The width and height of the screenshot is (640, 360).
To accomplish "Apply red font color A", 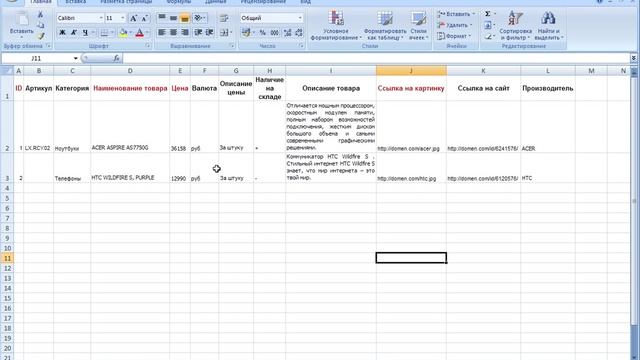I will (140, 32).
